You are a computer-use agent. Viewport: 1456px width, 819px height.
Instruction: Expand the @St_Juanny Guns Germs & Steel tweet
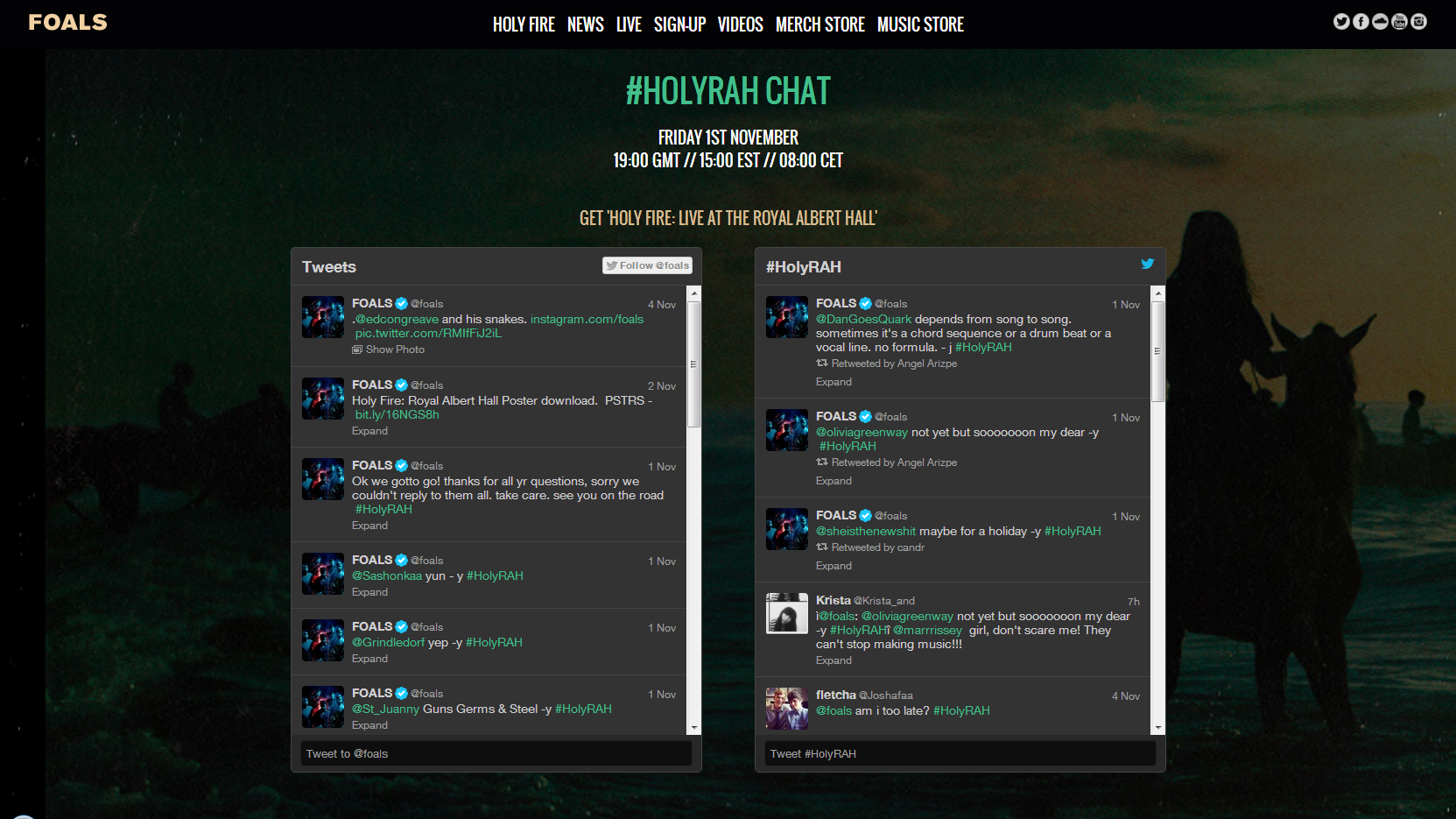click(369, 725)
